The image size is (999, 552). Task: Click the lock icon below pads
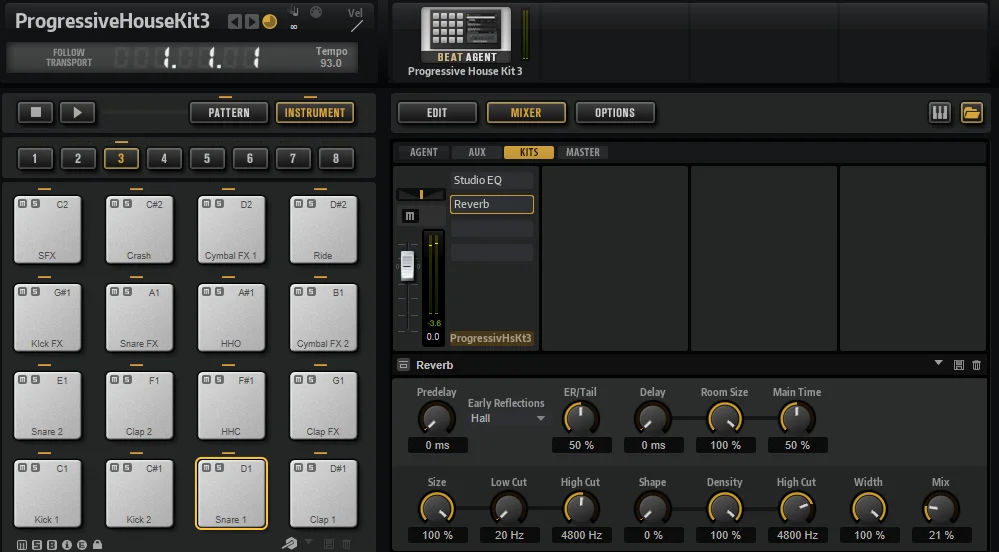pos(97,545)
